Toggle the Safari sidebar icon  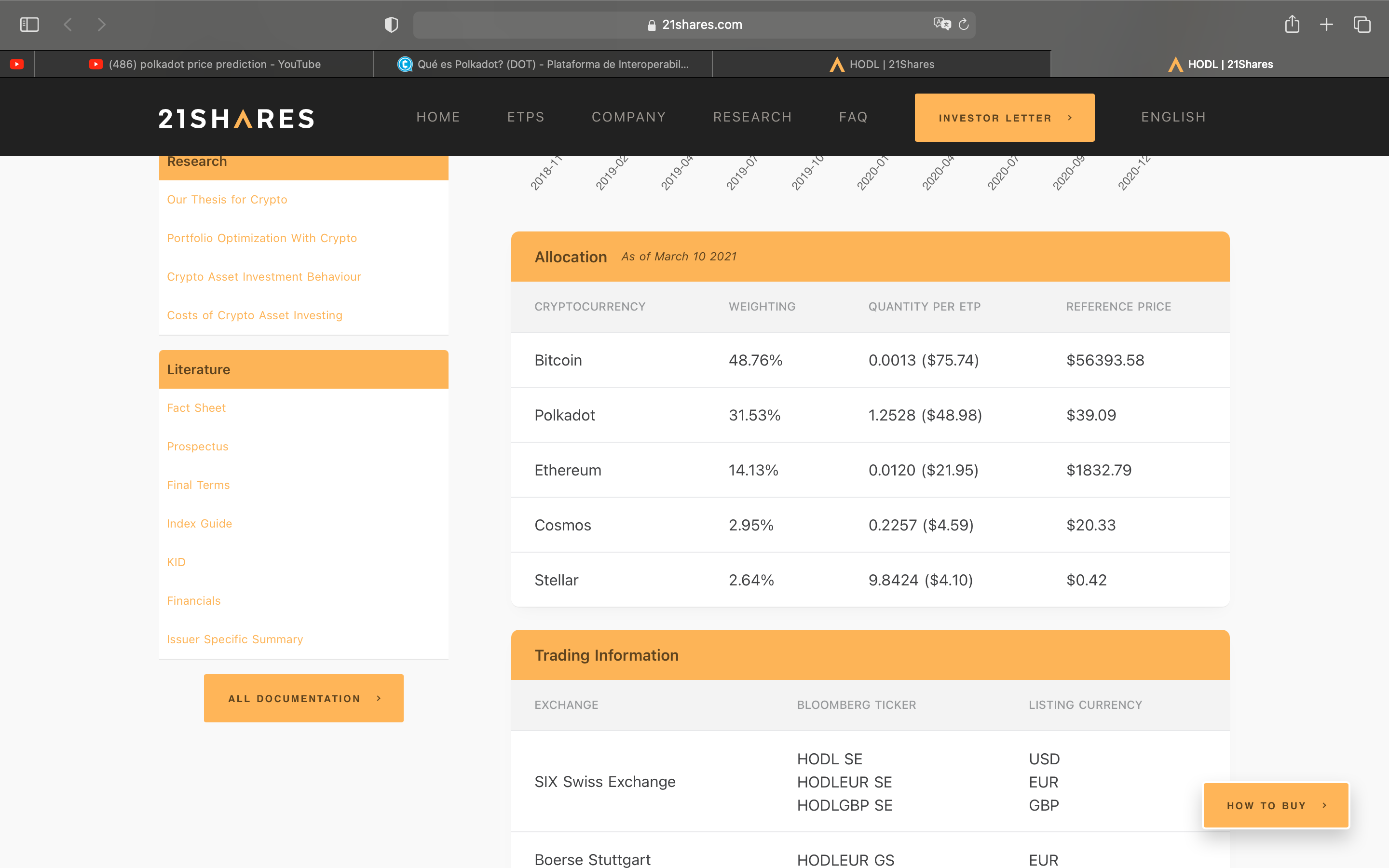(x=29, y=25)
